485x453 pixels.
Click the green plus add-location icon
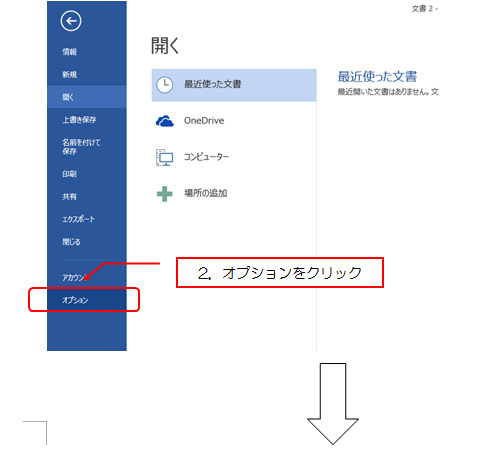coord(165,194)
